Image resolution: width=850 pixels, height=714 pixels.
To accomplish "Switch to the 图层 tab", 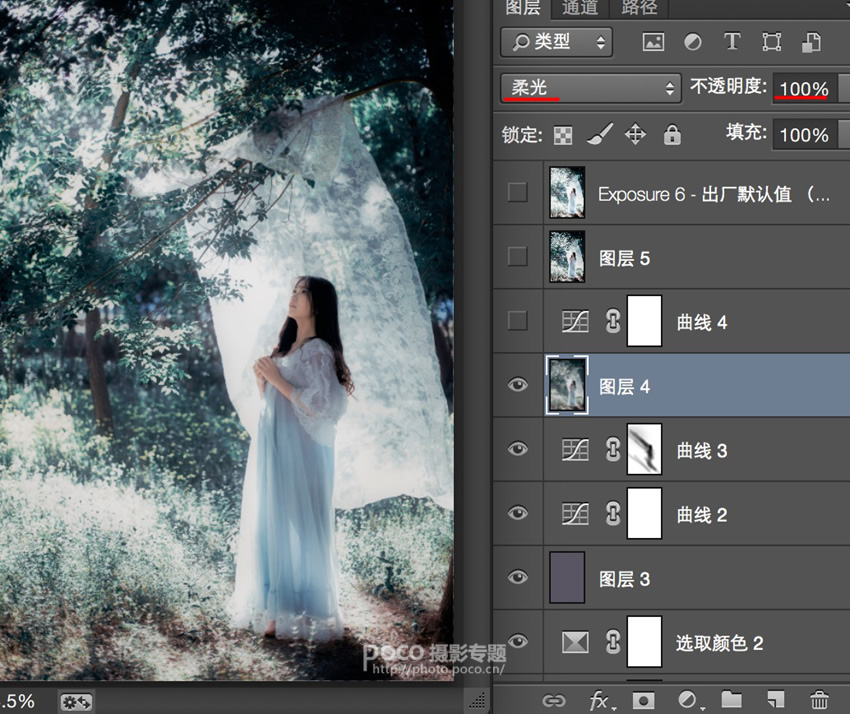I will [x=523, y=8].
